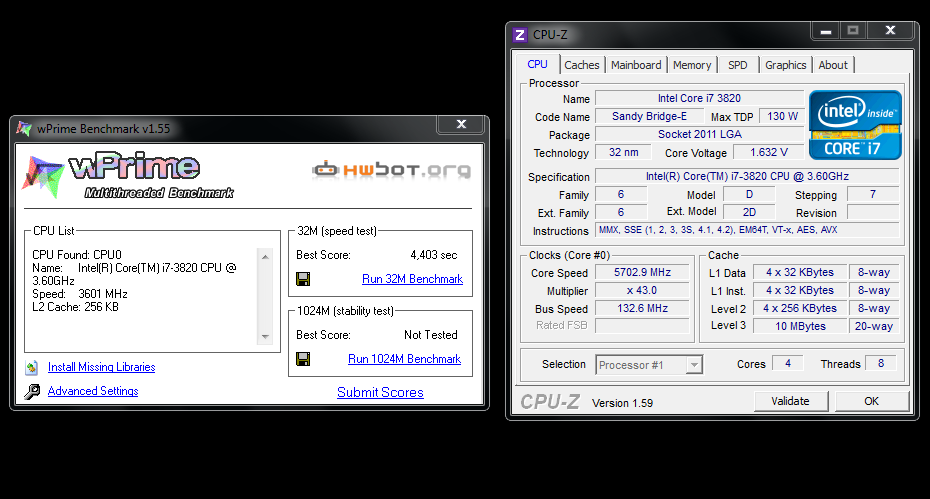The height and width of the screenshot is (499, 930).
Task: Click the L2 Cache: 256 KB line
Action: click(75, 307)
